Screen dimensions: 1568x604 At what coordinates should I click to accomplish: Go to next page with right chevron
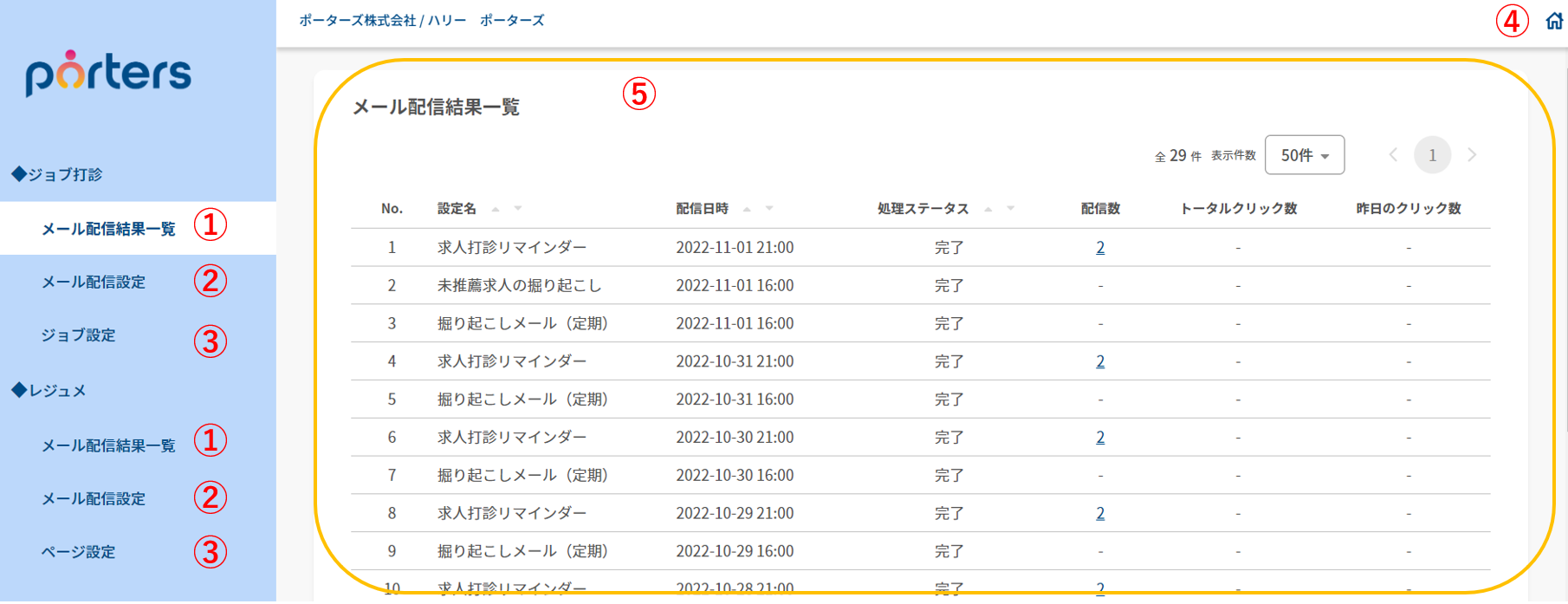1472,155
